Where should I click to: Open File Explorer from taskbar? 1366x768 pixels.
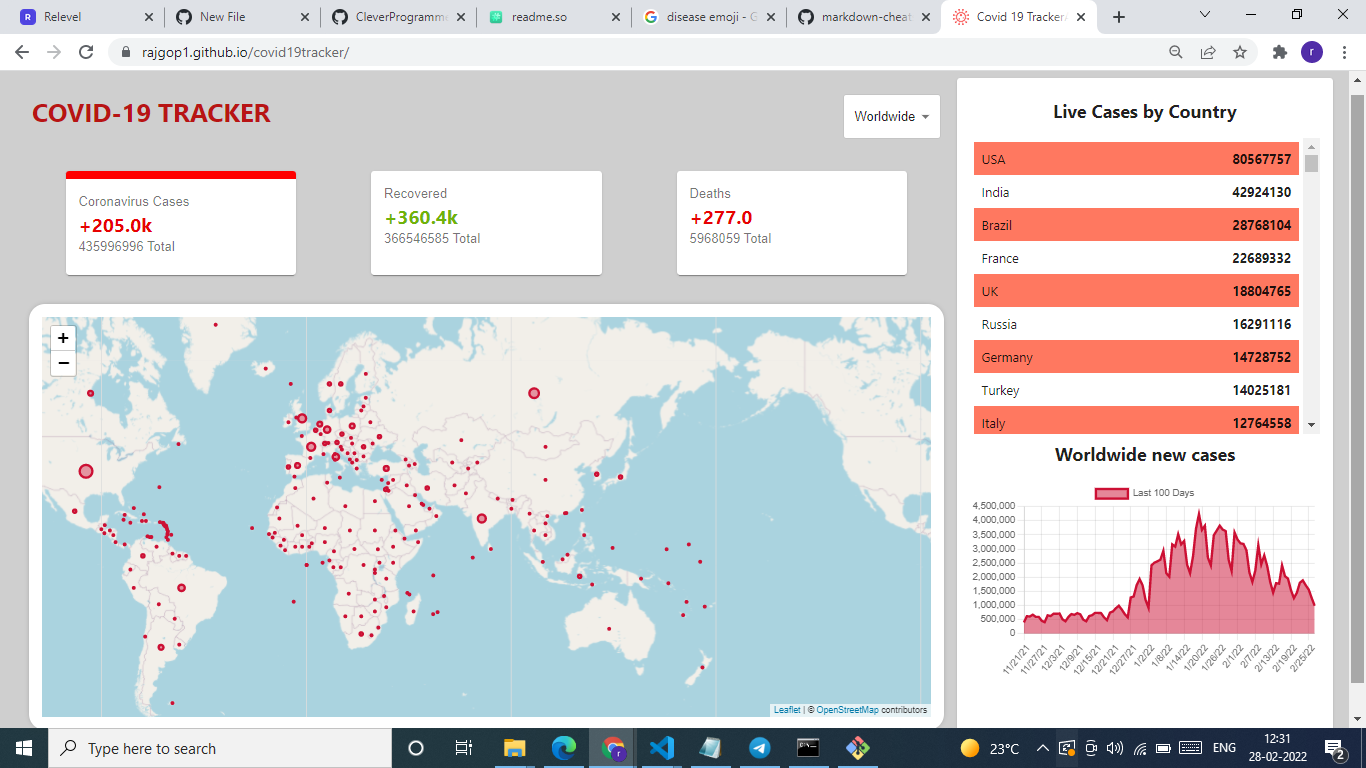coord(514,748)
